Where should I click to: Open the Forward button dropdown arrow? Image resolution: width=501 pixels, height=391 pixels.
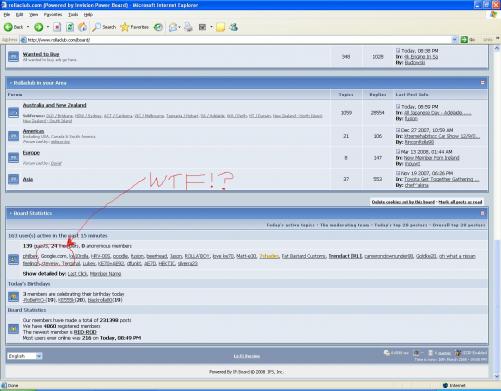[48, 27]
